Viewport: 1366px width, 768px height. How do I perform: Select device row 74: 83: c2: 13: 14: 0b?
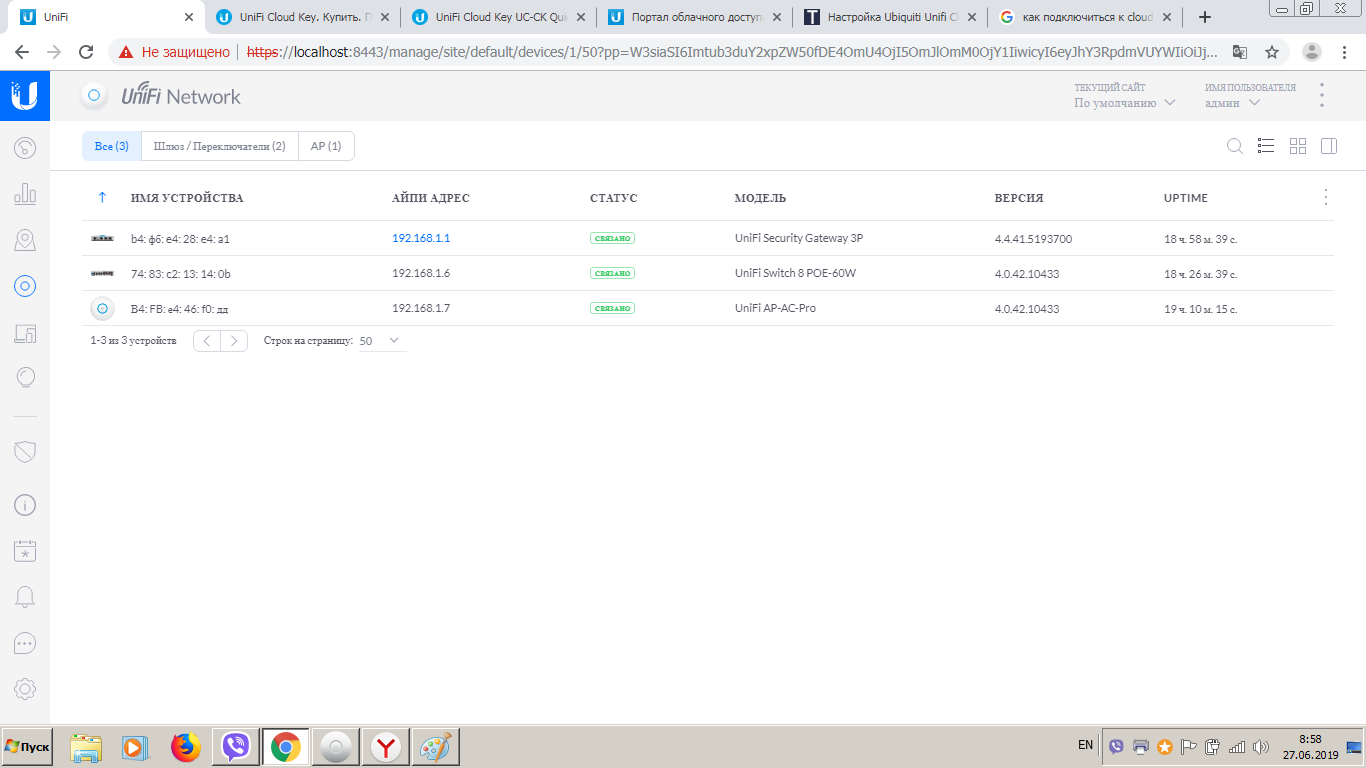pyautogui.click(x=708, y=273)
